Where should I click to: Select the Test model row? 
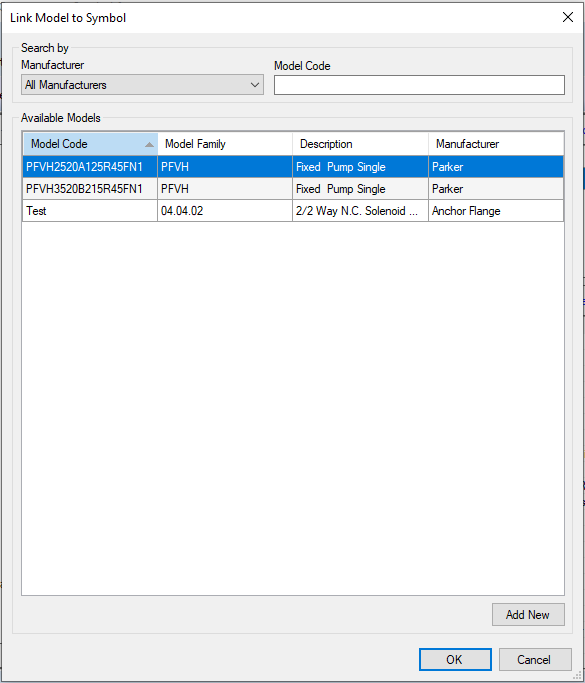[x=293, y=211]
